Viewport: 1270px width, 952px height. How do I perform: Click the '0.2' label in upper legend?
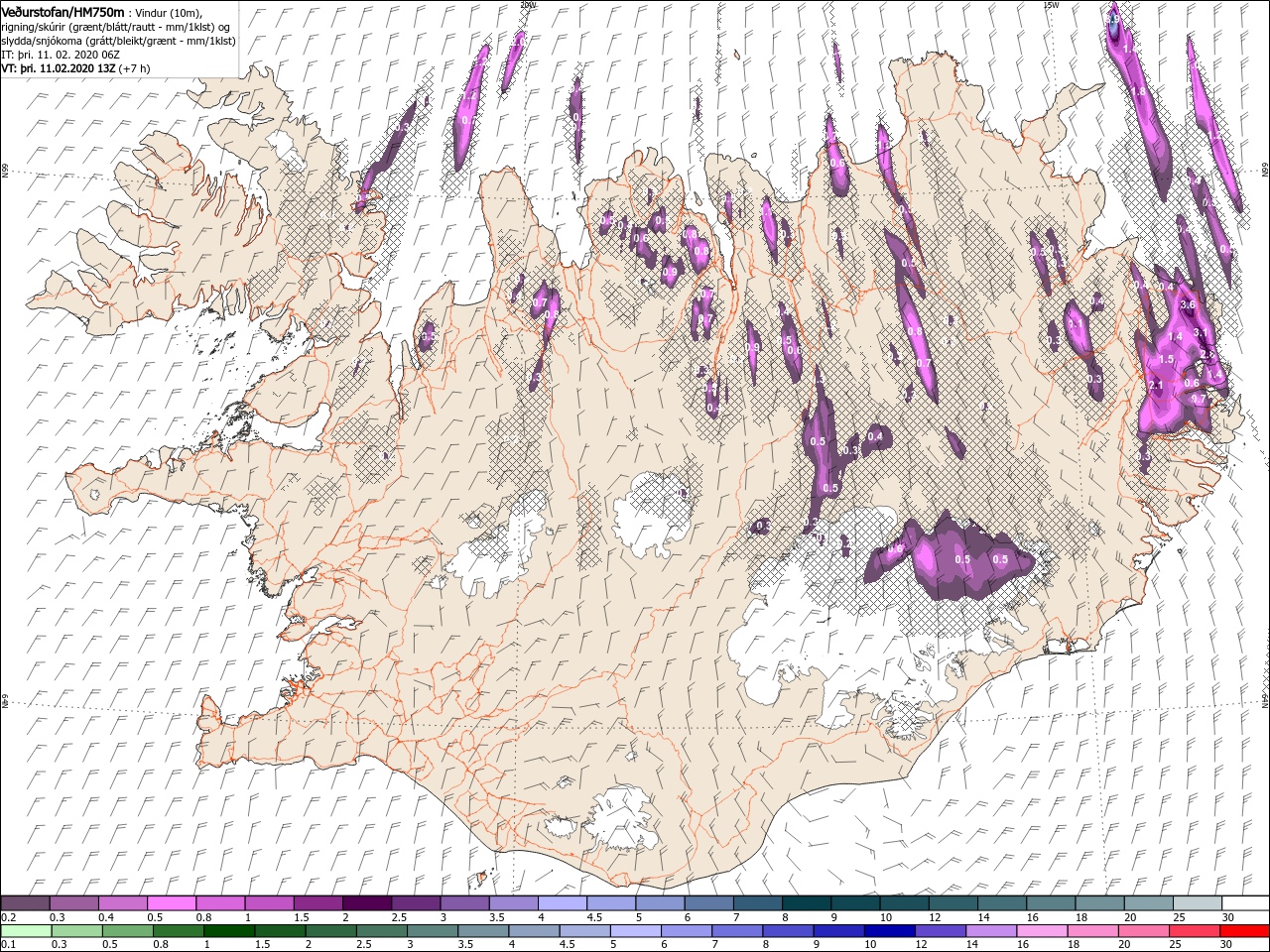pyautogui.click(x=10, y=917)
